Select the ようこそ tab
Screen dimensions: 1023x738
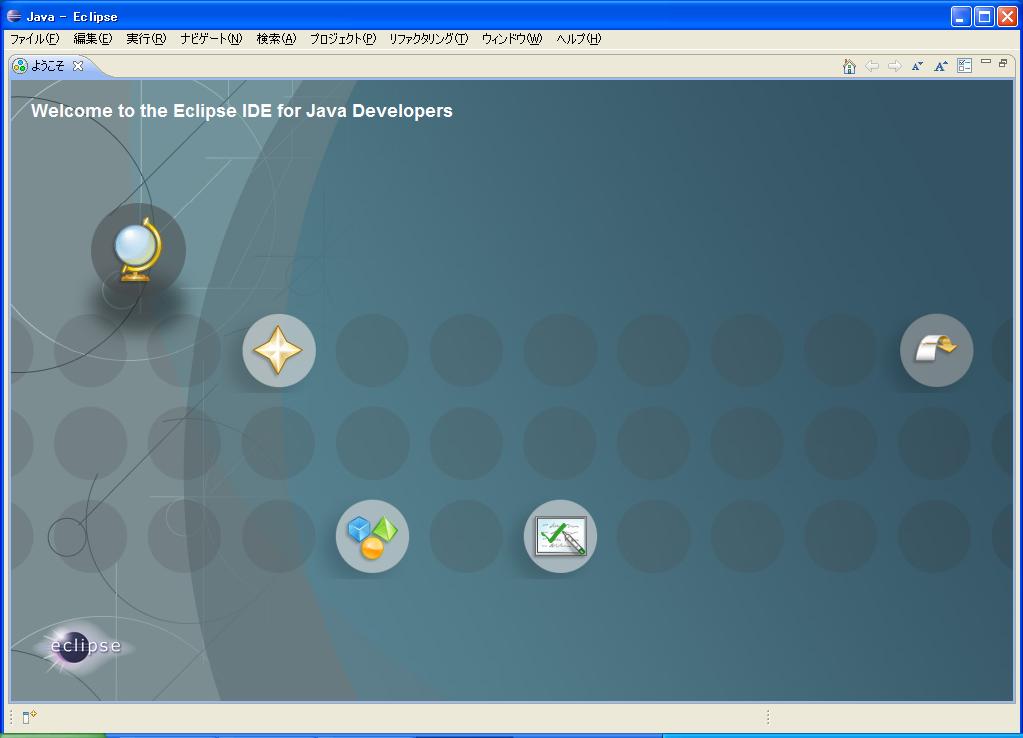(48, 66)
